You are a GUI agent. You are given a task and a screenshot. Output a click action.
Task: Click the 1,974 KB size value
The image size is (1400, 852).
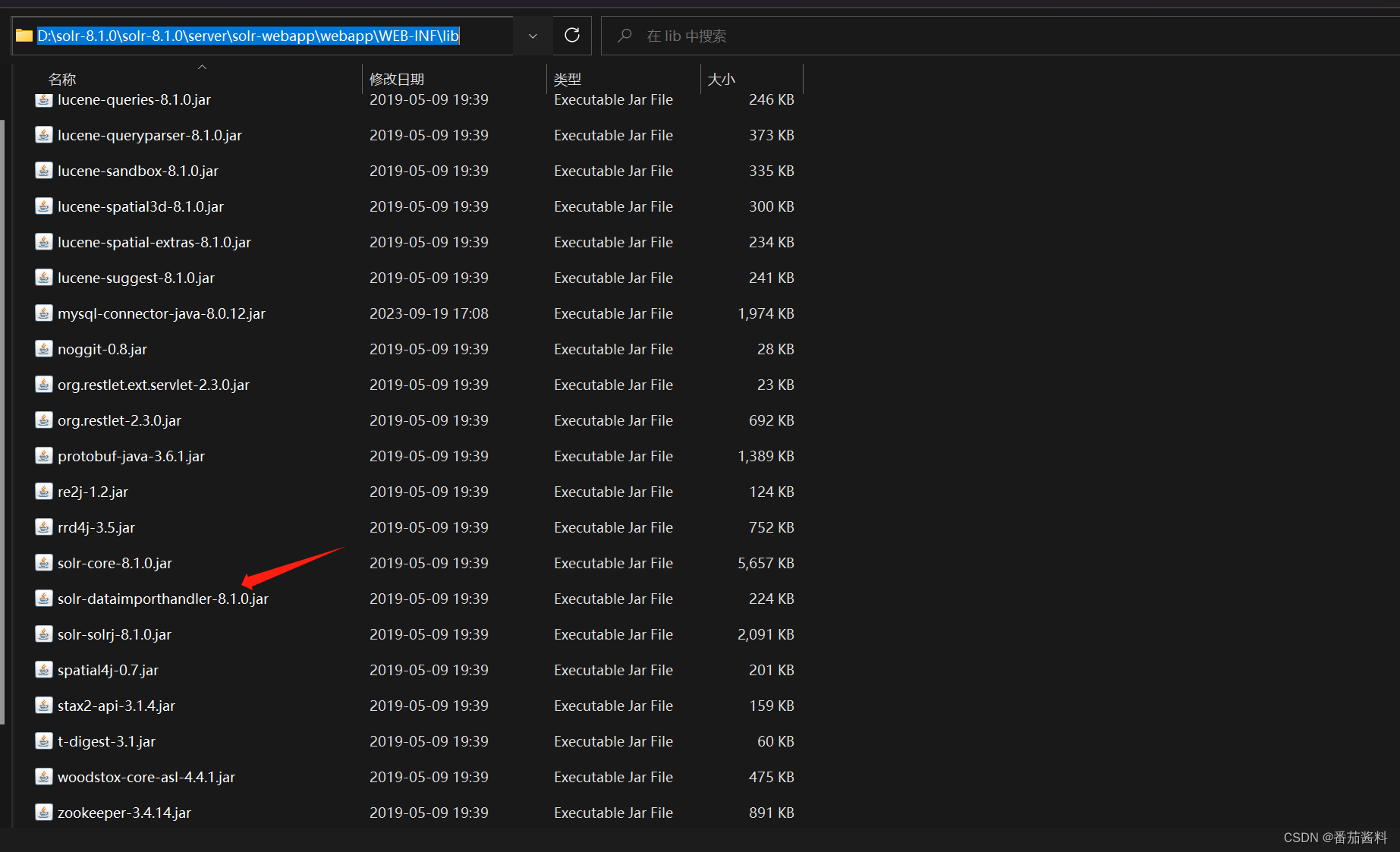coord(766,313)
